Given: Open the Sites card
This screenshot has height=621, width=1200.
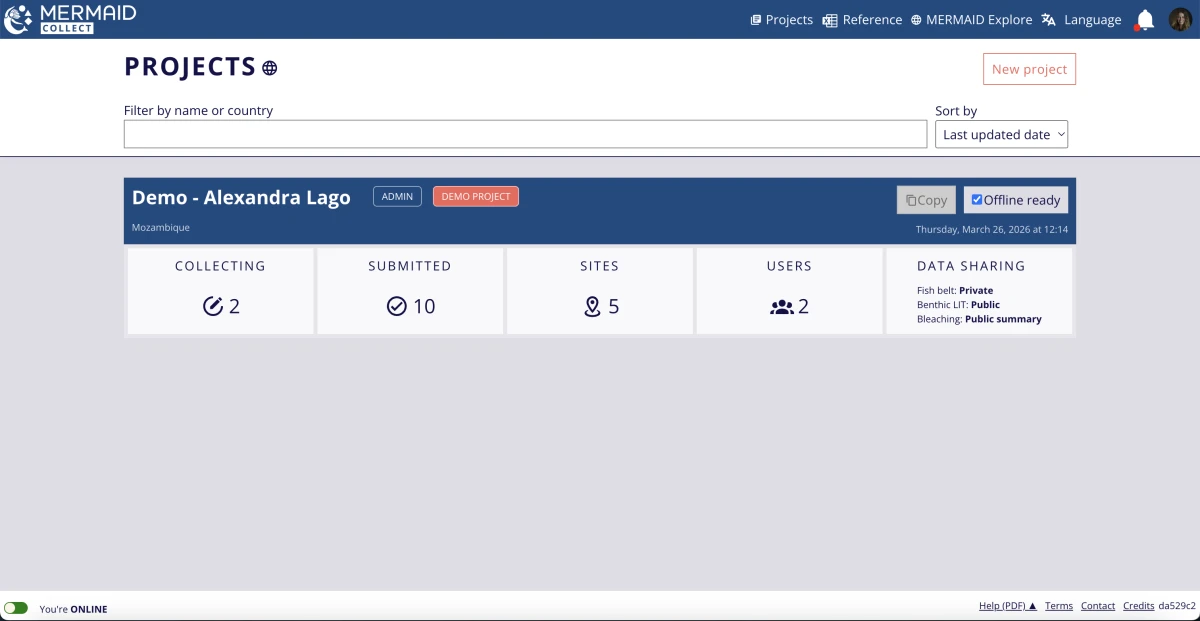Looking at the screenshot, I should tap(600, 291).
